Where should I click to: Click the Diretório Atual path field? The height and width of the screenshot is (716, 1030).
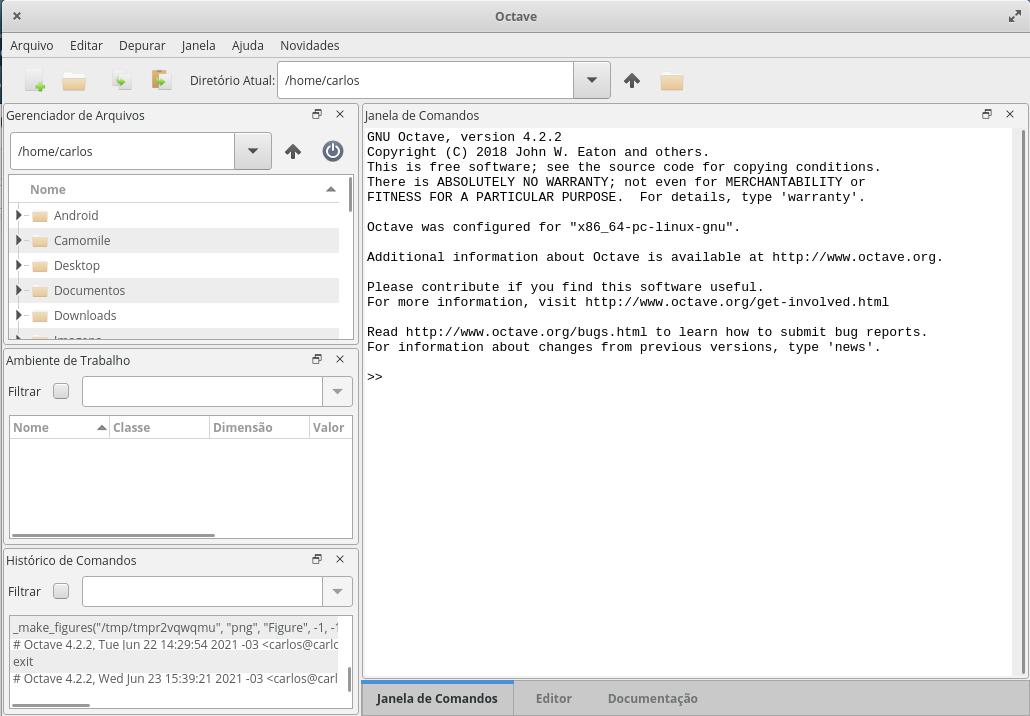click(x=426, y=80)
